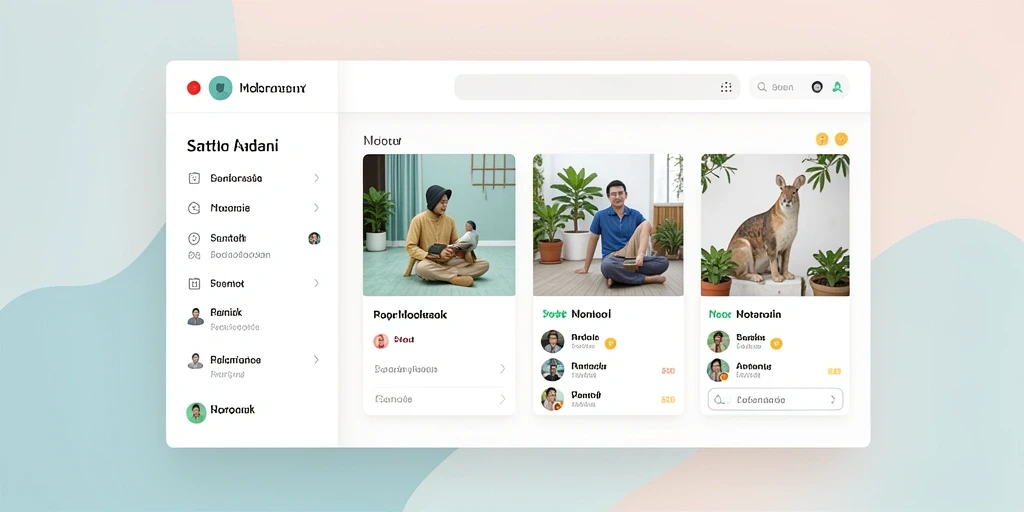Open the kangaroo photo thumbnail
This screenshot has width=1024, height=512.
point(775,225)
